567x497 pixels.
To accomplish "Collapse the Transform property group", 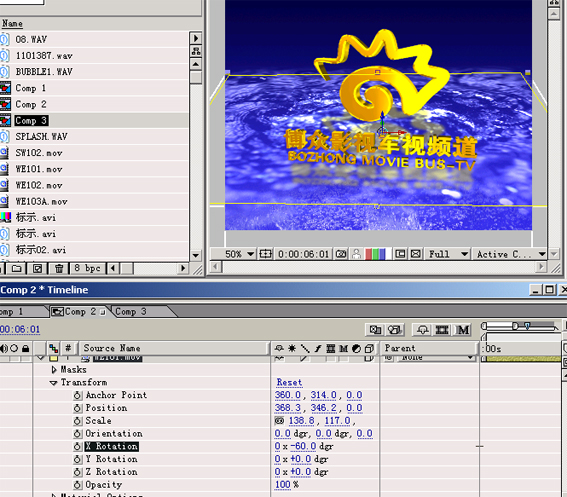I will (54, 383).
